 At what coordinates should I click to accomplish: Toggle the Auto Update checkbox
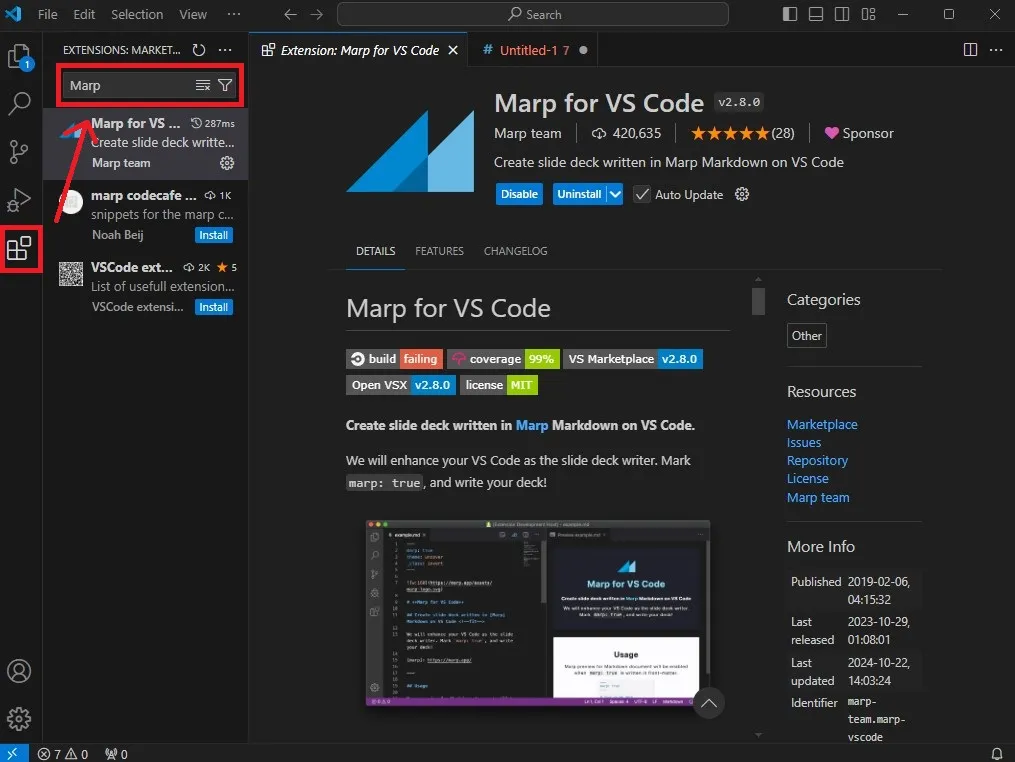[x=641, y=194]
